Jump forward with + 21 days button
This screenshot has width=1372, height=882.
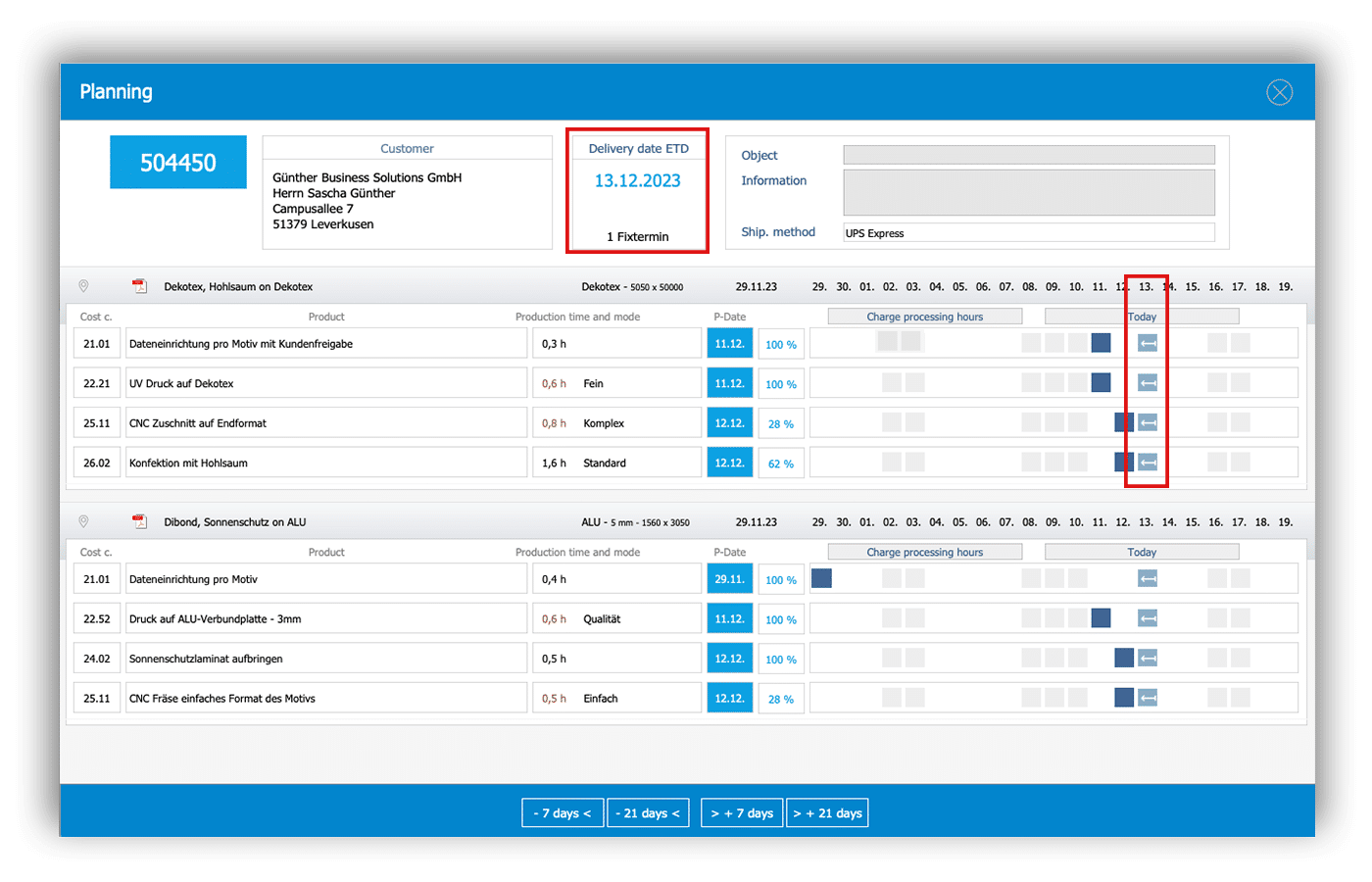tap(827, 813)
